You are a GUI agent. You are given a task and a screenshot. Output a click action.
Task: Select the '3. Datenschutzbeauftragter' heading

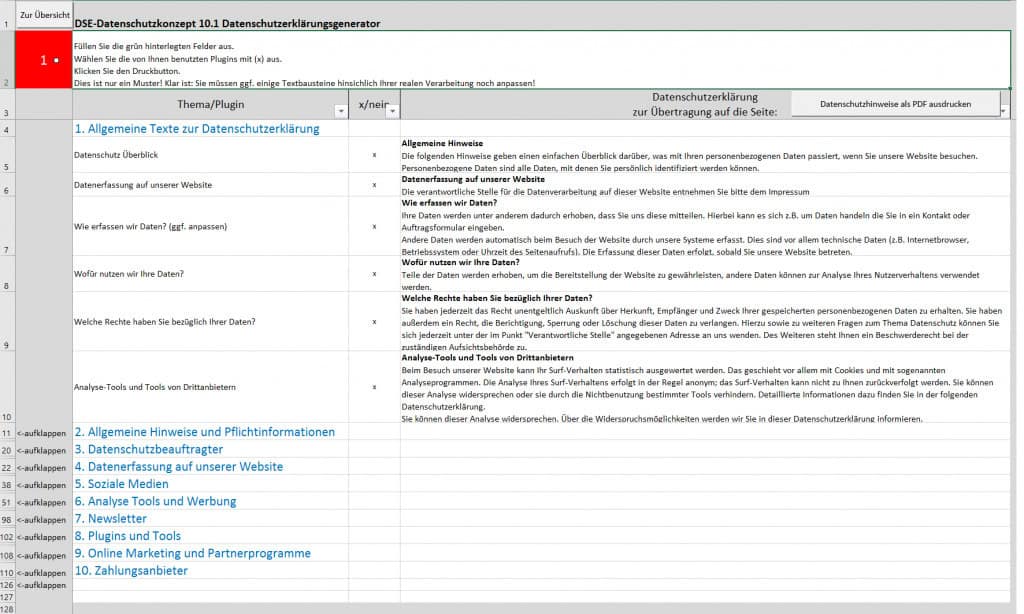[149, 450]
